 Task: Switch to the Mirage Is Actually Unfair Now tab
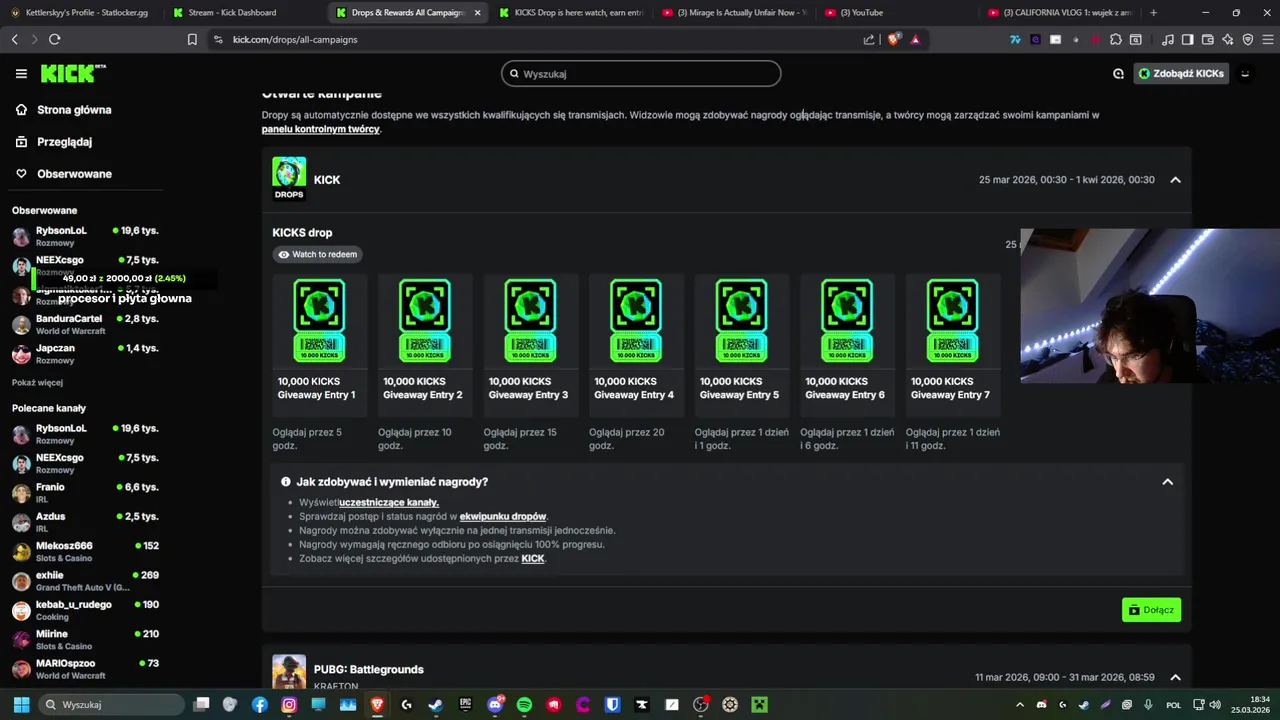tap(734, 13)
